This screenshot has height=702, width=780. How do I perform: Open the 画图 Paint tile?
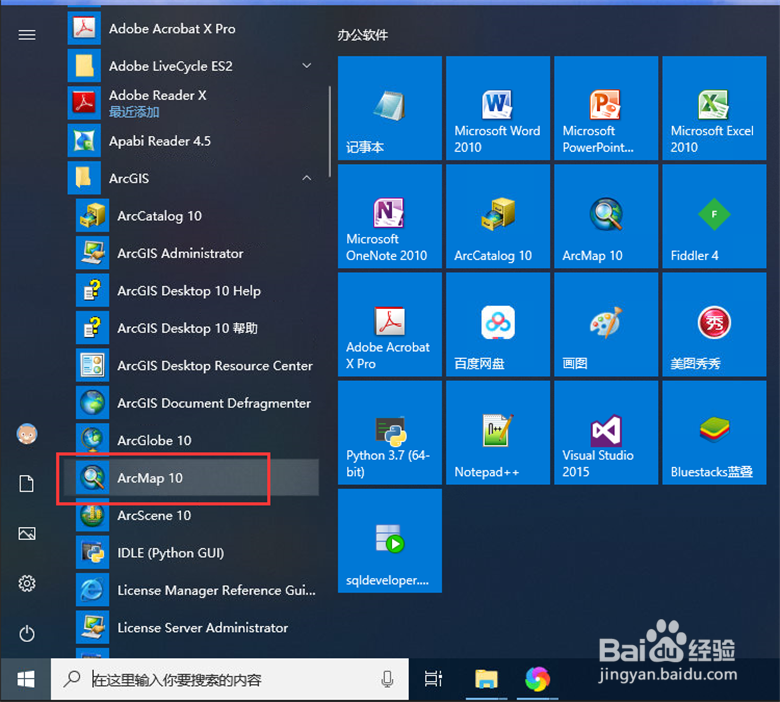click(606, 324)
